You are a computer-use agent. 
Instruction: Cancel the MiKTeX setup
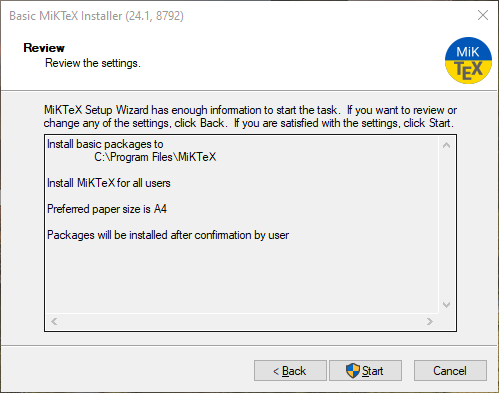tap(450, 370)
